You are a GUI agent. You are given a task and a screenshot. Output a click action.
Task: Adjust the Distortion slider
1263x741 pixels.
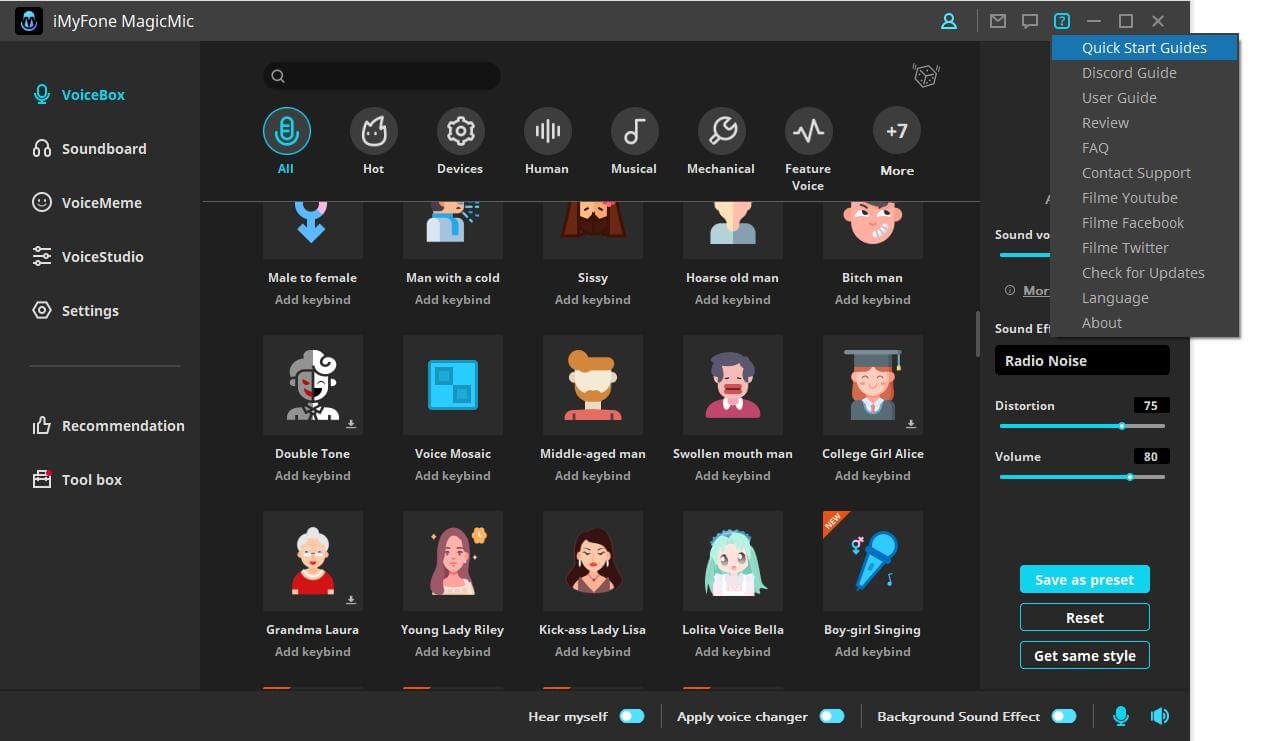click(x=1082, y=426)
